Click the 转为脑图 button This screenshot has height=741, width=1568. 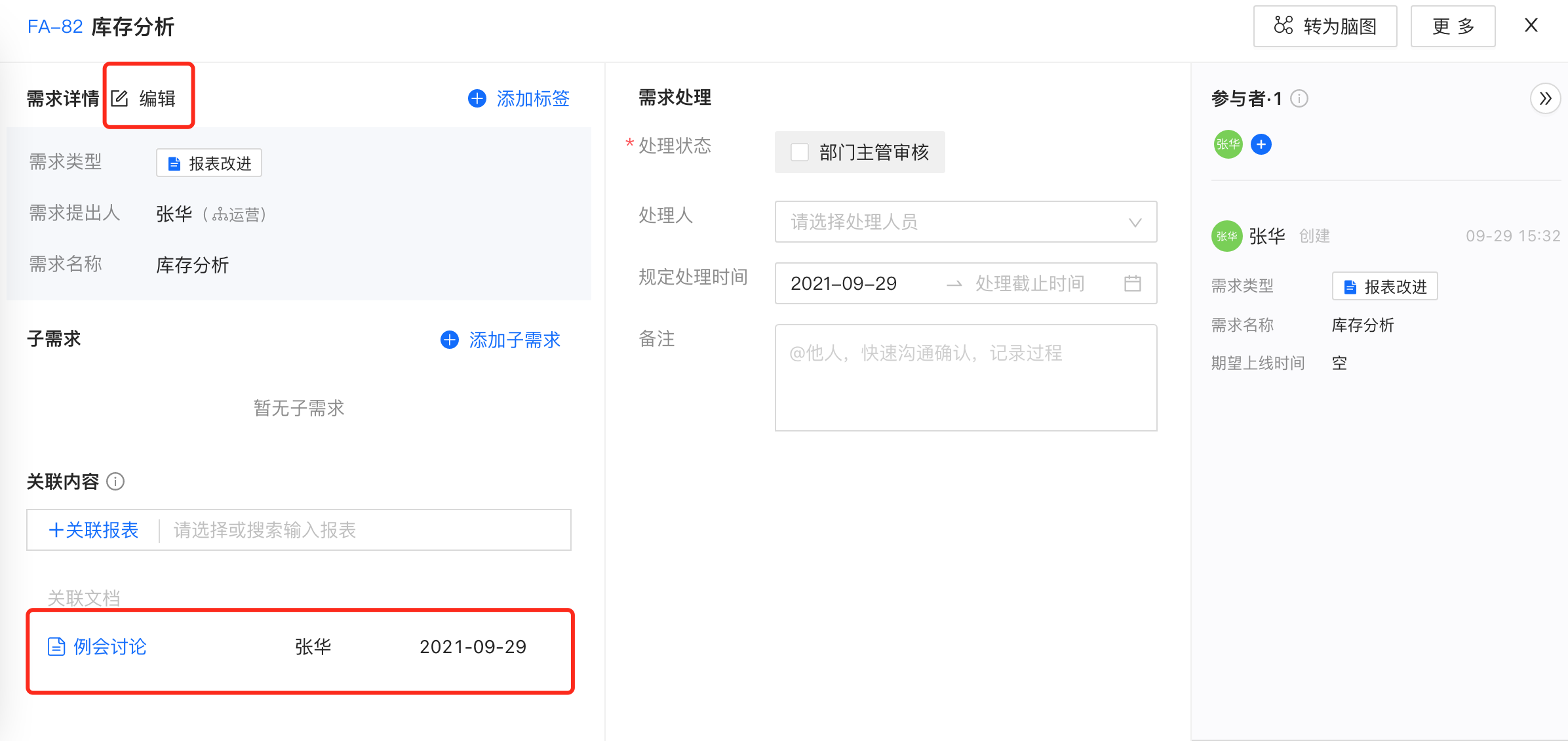pyautogui.click(x=1325, y=27)
